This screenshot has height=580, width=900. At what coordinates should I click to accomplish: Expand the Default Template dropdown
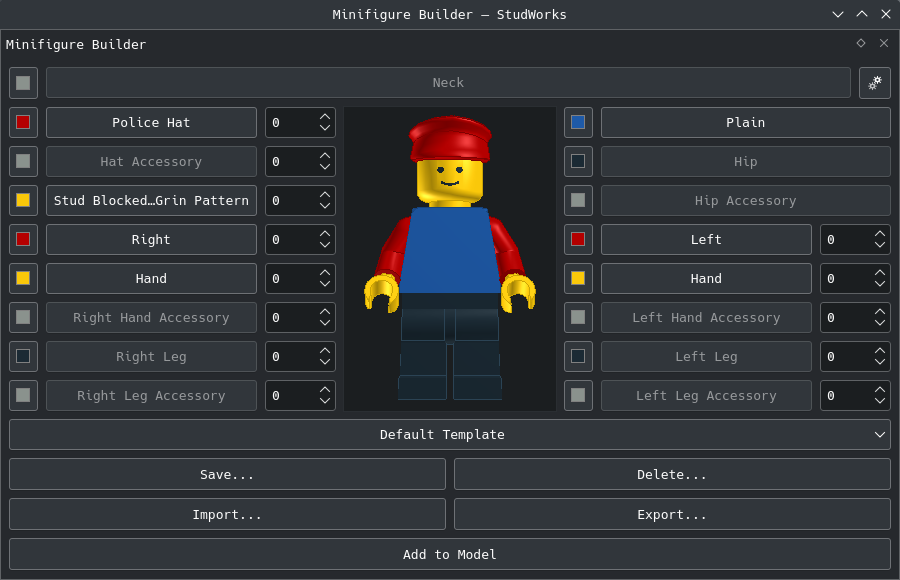click(450, 435)
